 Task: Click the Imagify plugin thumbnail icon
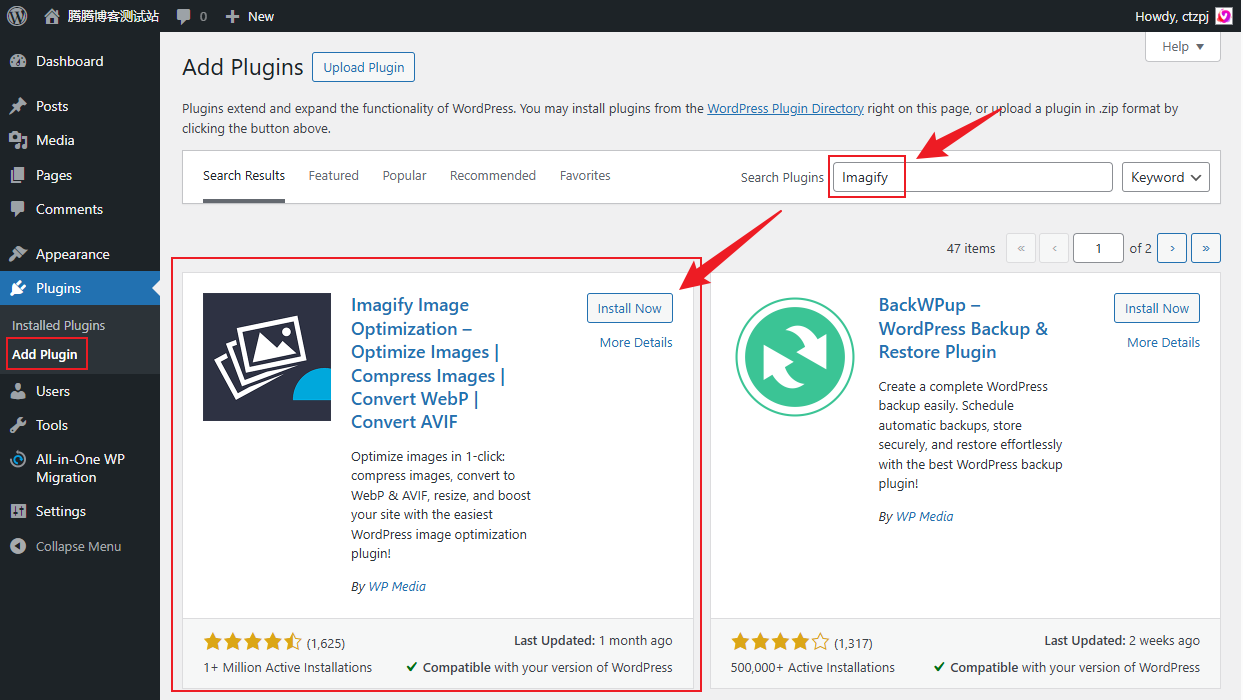pyautogui.click(x=267, y=357)
